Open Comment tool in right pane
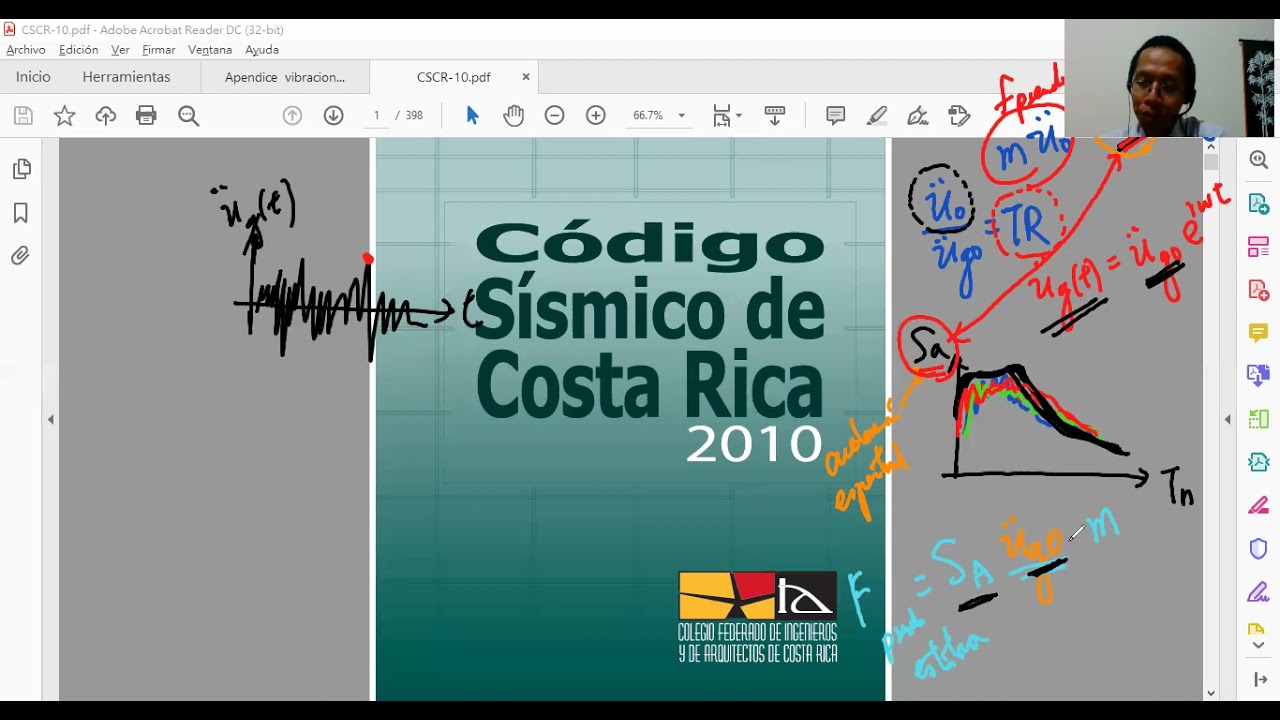Image resolution: width=1280 pixels, height=720 pixels. (1258, 332)
